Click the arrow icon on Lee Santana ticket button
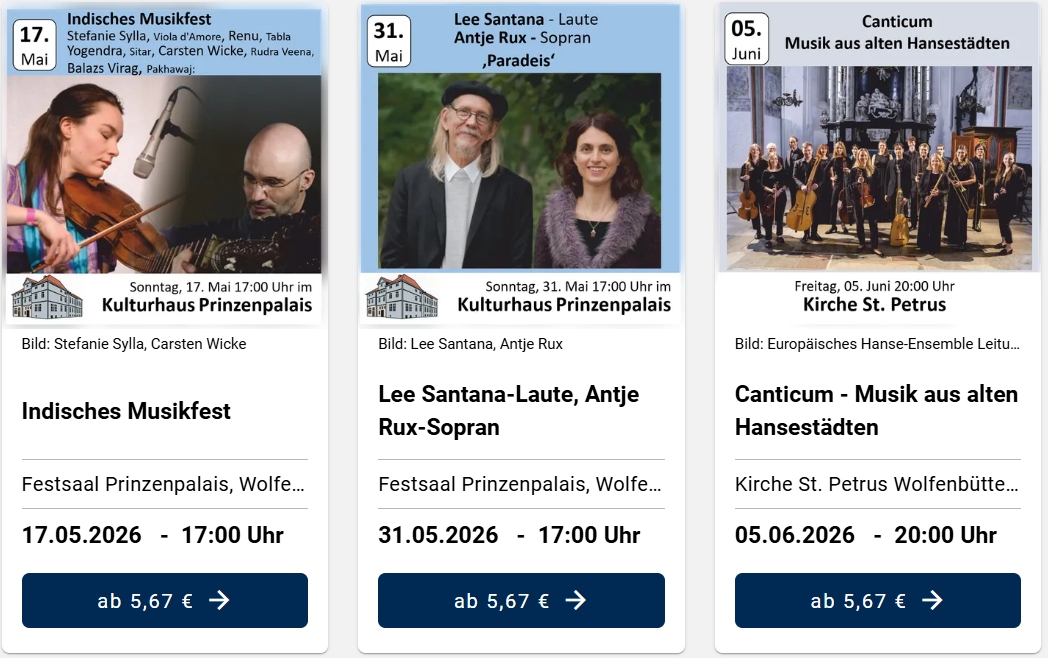The width and height of the screenshot is (1048, 658). click(x=575, y=600)
